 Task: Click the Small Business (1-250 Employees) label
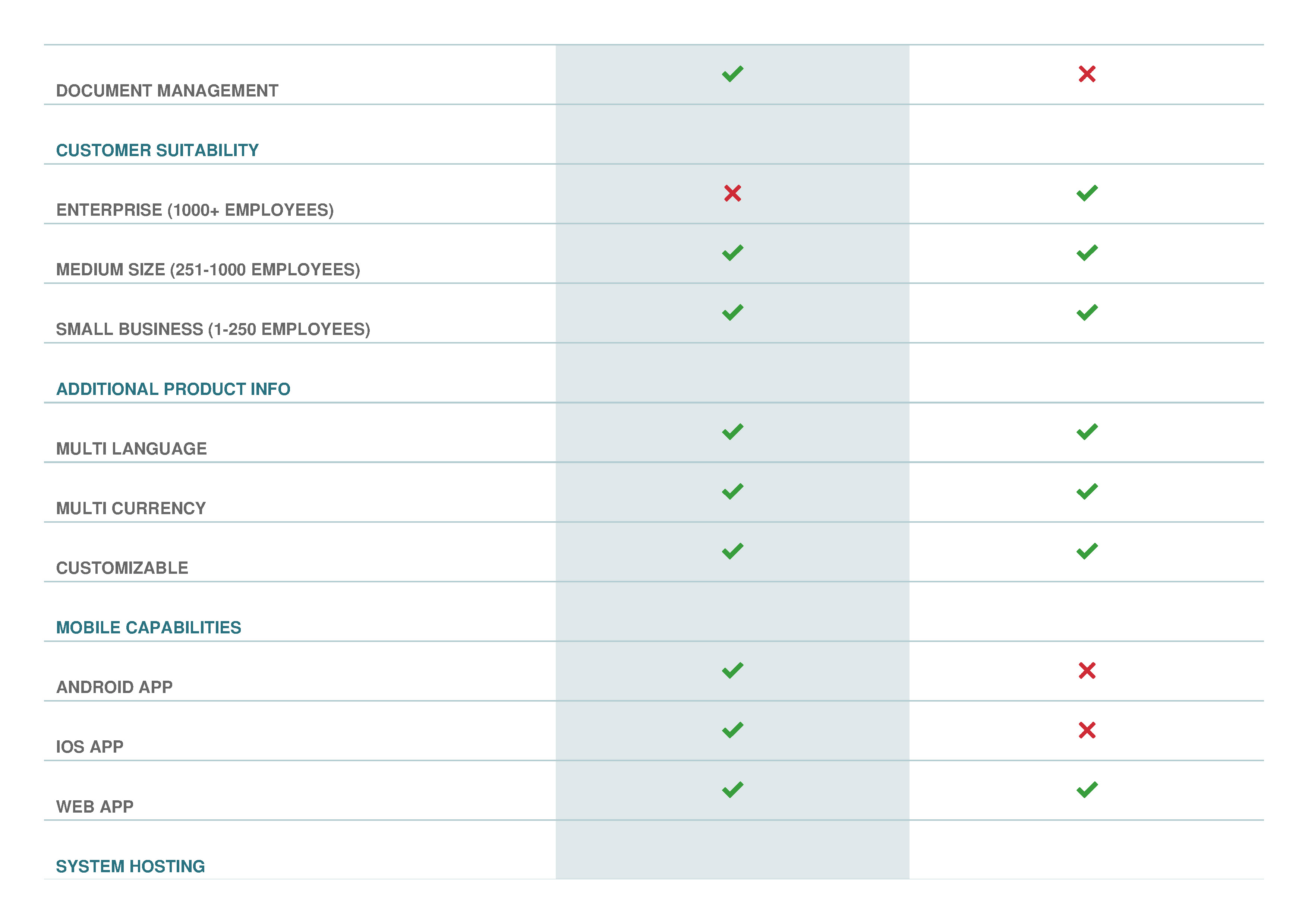click(213, 329)
